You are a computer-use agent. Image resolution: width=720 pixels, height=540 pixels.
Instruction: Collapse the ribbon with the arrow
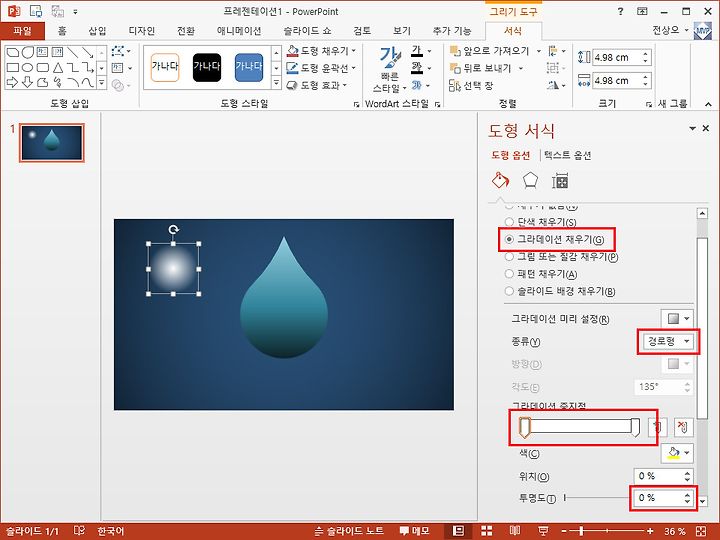point(708,105)
